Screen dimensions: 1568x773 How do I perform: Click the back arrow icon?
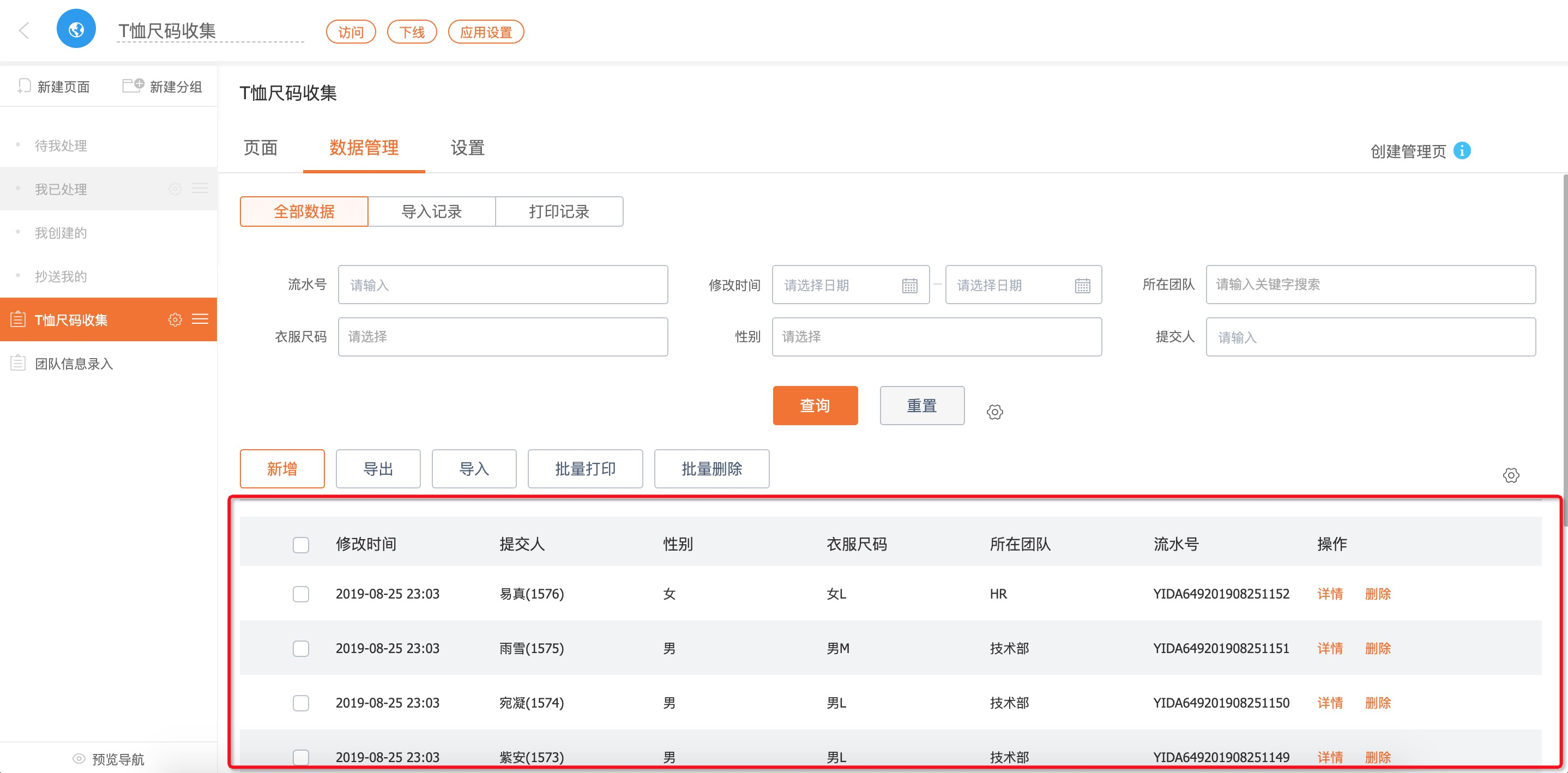click(25, 30)
